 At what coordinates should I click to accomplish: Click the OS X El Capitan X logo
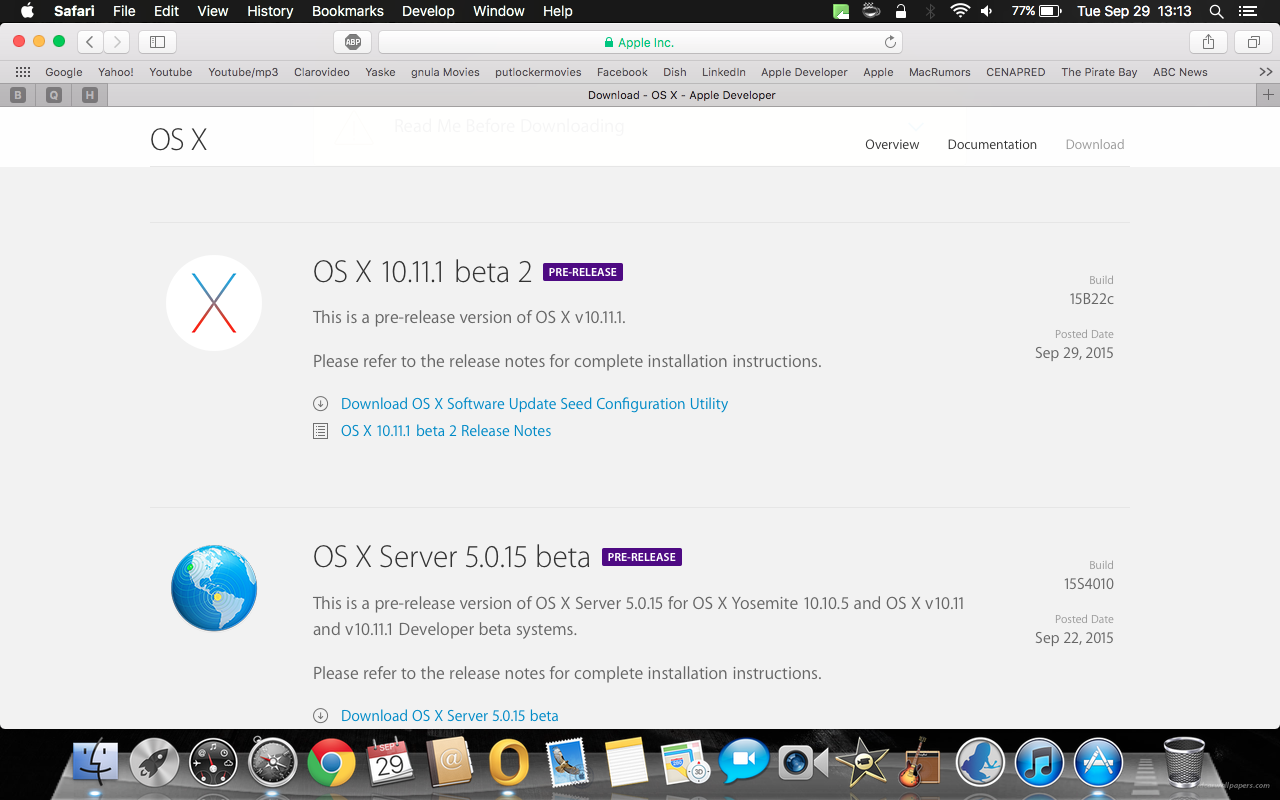click(214, 303)
